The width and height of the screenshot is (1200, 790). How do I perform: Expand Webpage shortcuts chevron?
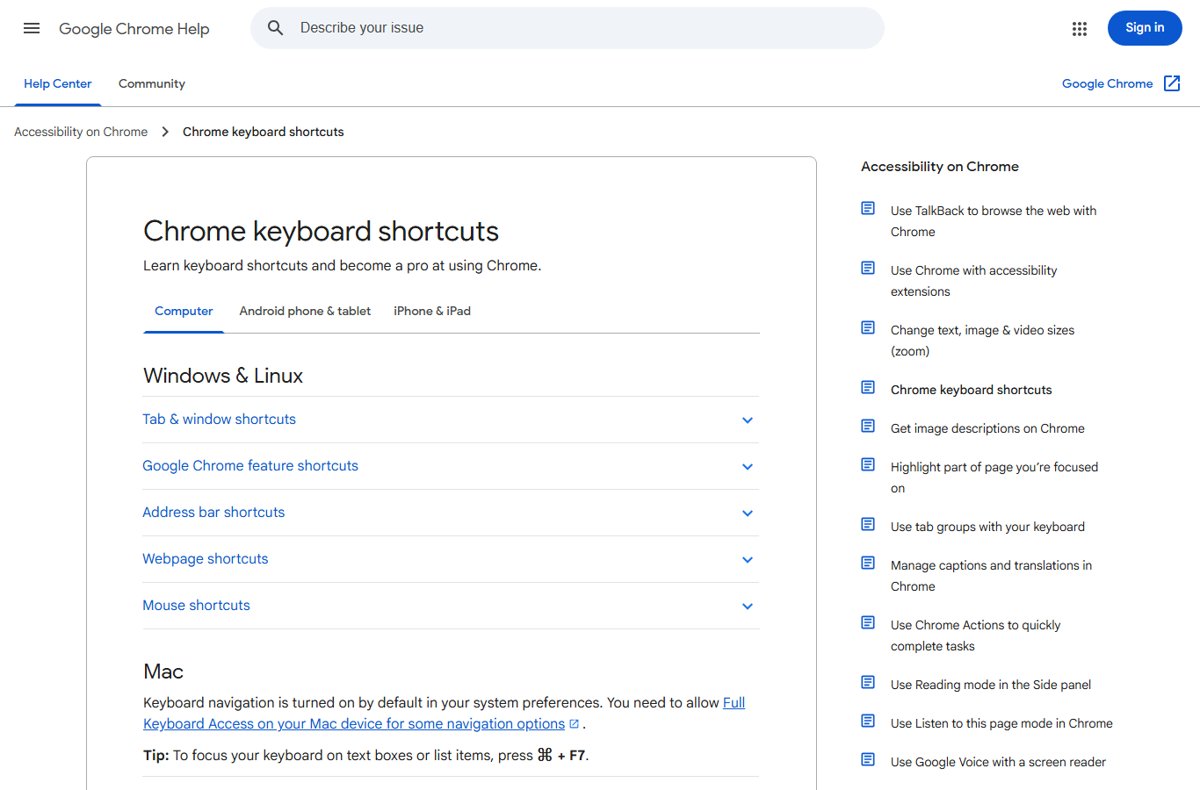747,560
